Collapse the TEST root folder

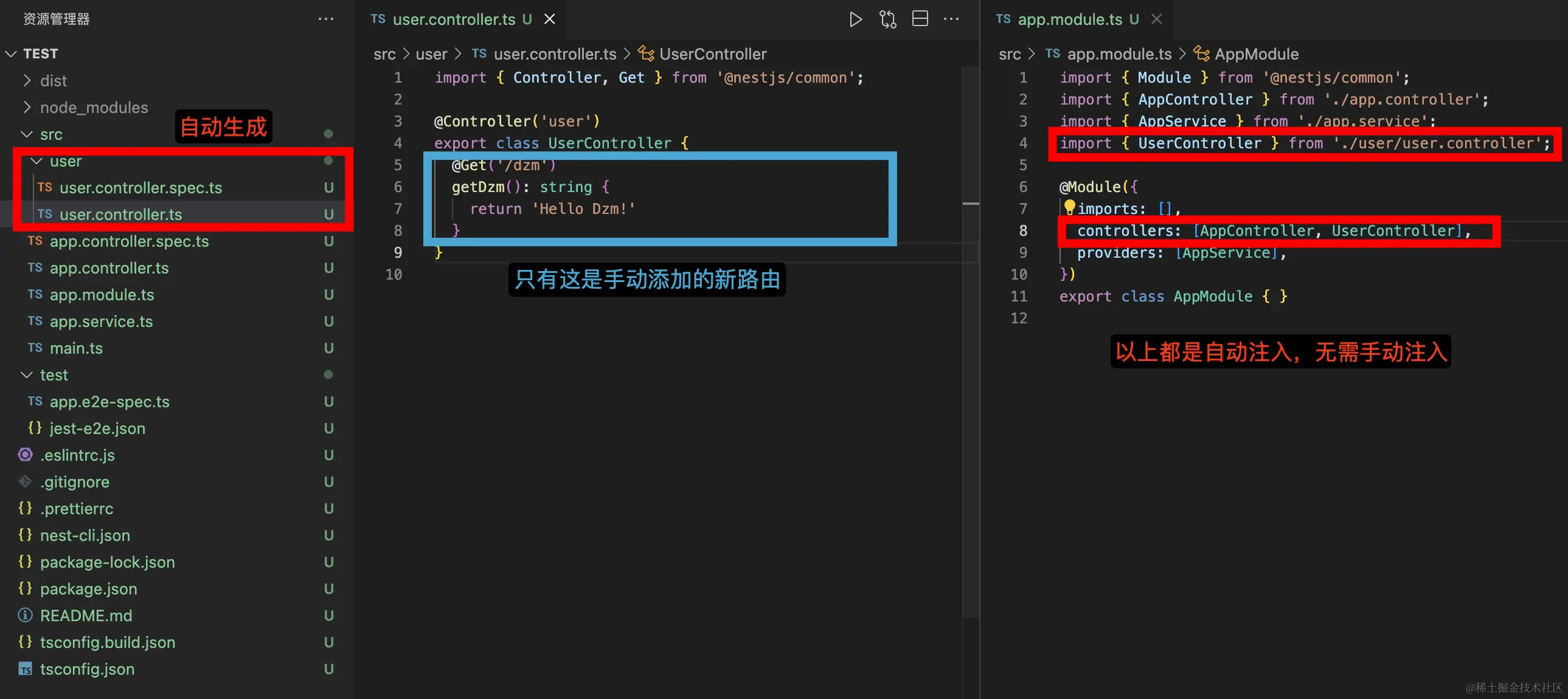(x=11, y=53)
